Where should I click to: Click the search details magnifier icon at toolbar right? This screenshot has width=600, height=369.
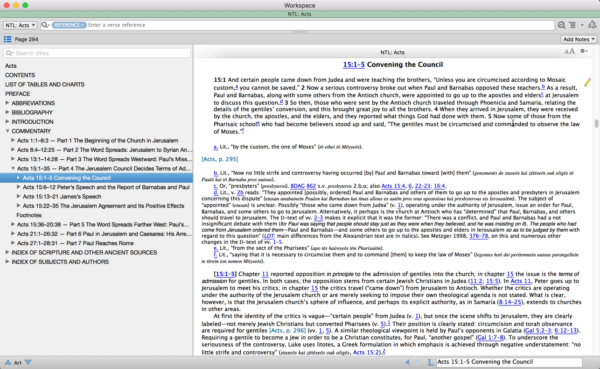[x=561, y=25]
